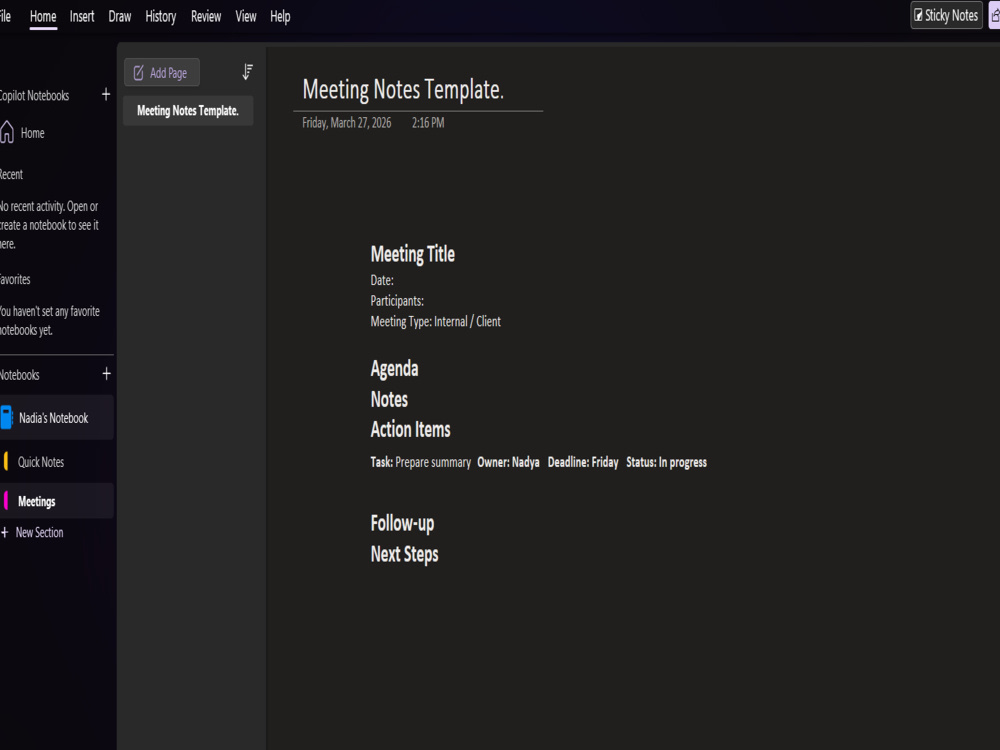Open the Insert ribbon tab
The height and width of the screenshot is (750, 1000).
(82, 17)
